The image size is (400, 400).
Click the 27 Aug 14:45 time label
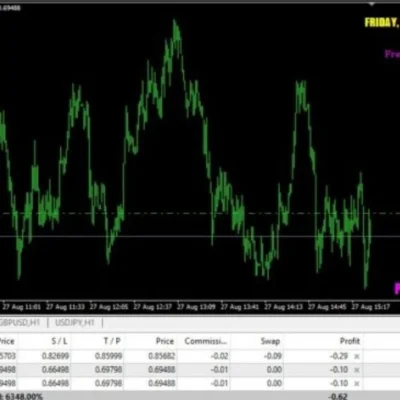pyautogui.click(x=327, y=307)
